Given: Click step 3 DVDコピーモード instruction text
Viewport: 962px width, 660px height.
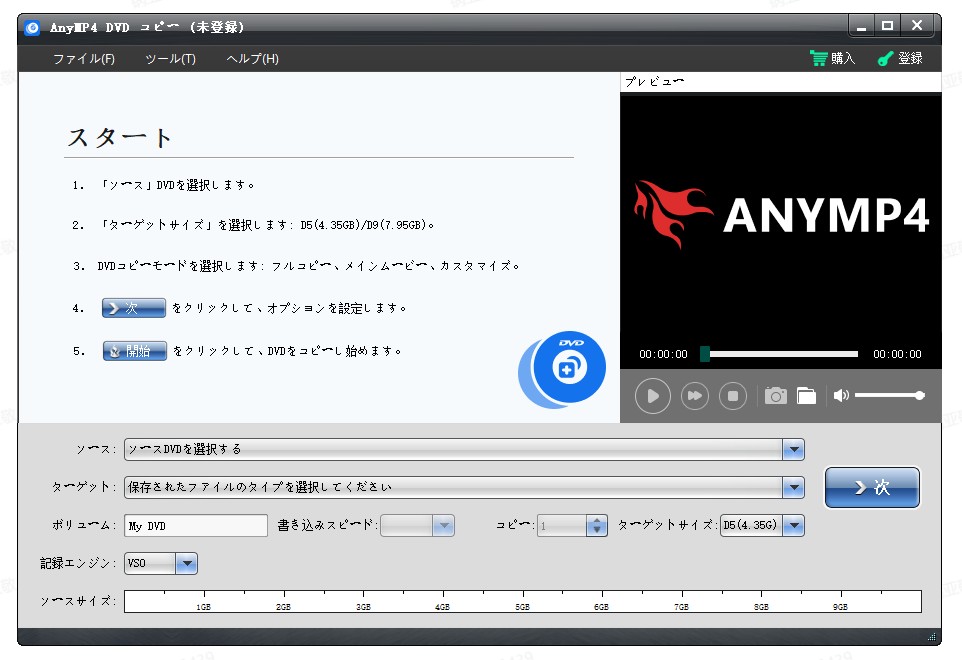Looking at the screenshot, I should click(309, 266).
